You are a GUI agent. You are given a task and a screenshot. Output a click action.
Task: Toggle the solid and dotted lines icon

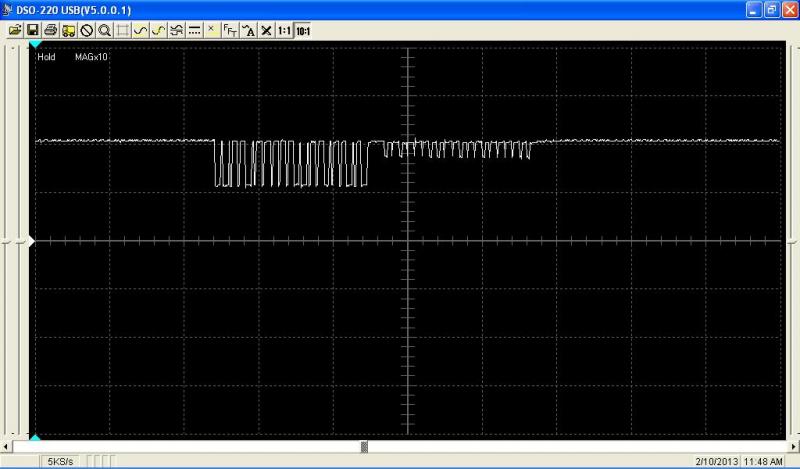[194, 31]
